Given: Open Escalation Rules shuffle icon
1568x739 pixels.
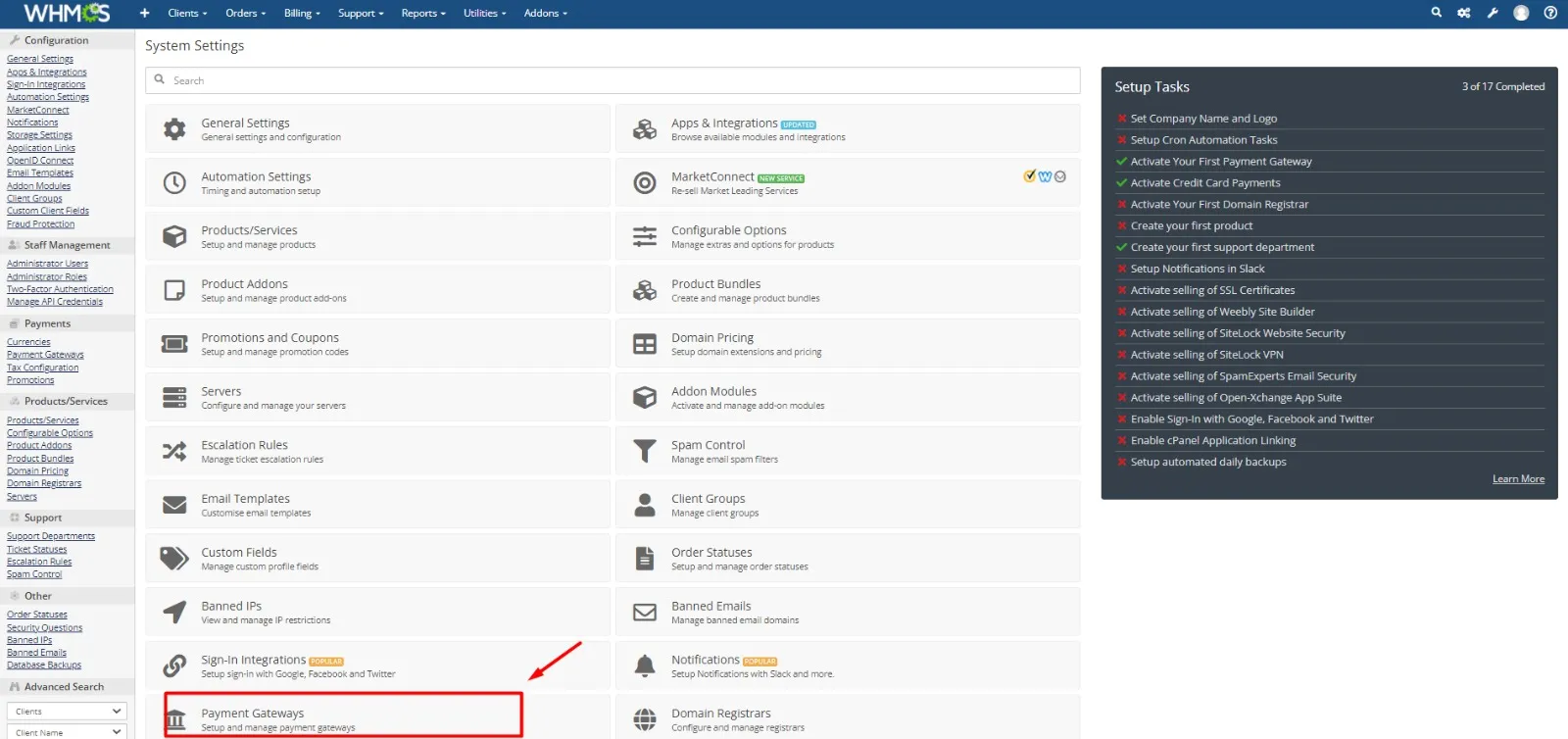Looking at the screenshot, I should (174, 451).
